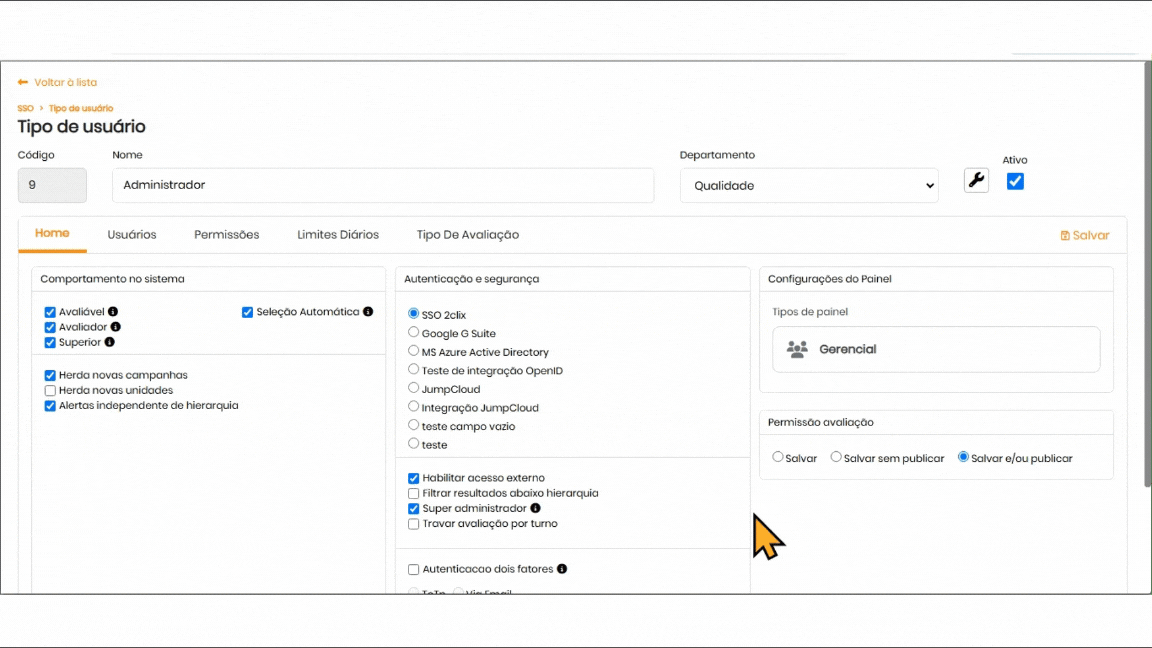Click info icon next to Superior

[x=110, y=342]
